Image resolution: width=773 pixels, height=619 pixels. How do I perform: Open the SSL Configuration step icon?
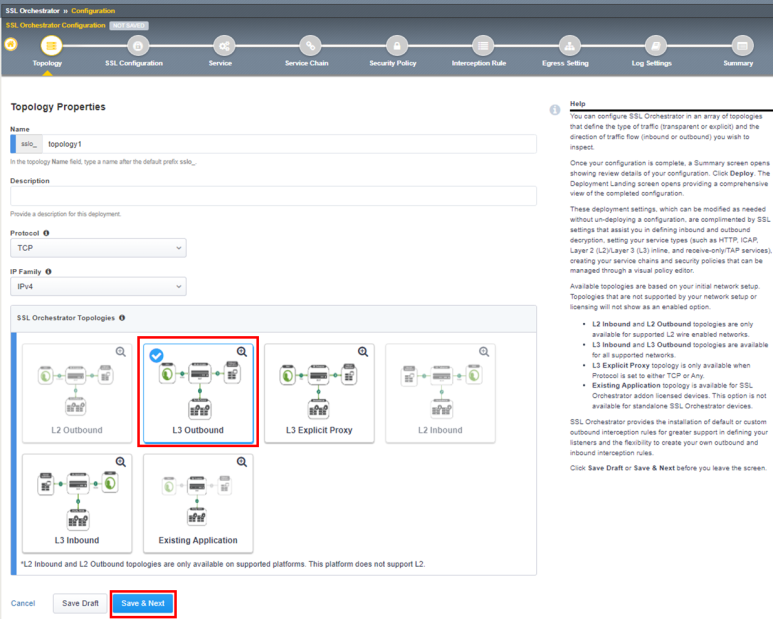138,46
